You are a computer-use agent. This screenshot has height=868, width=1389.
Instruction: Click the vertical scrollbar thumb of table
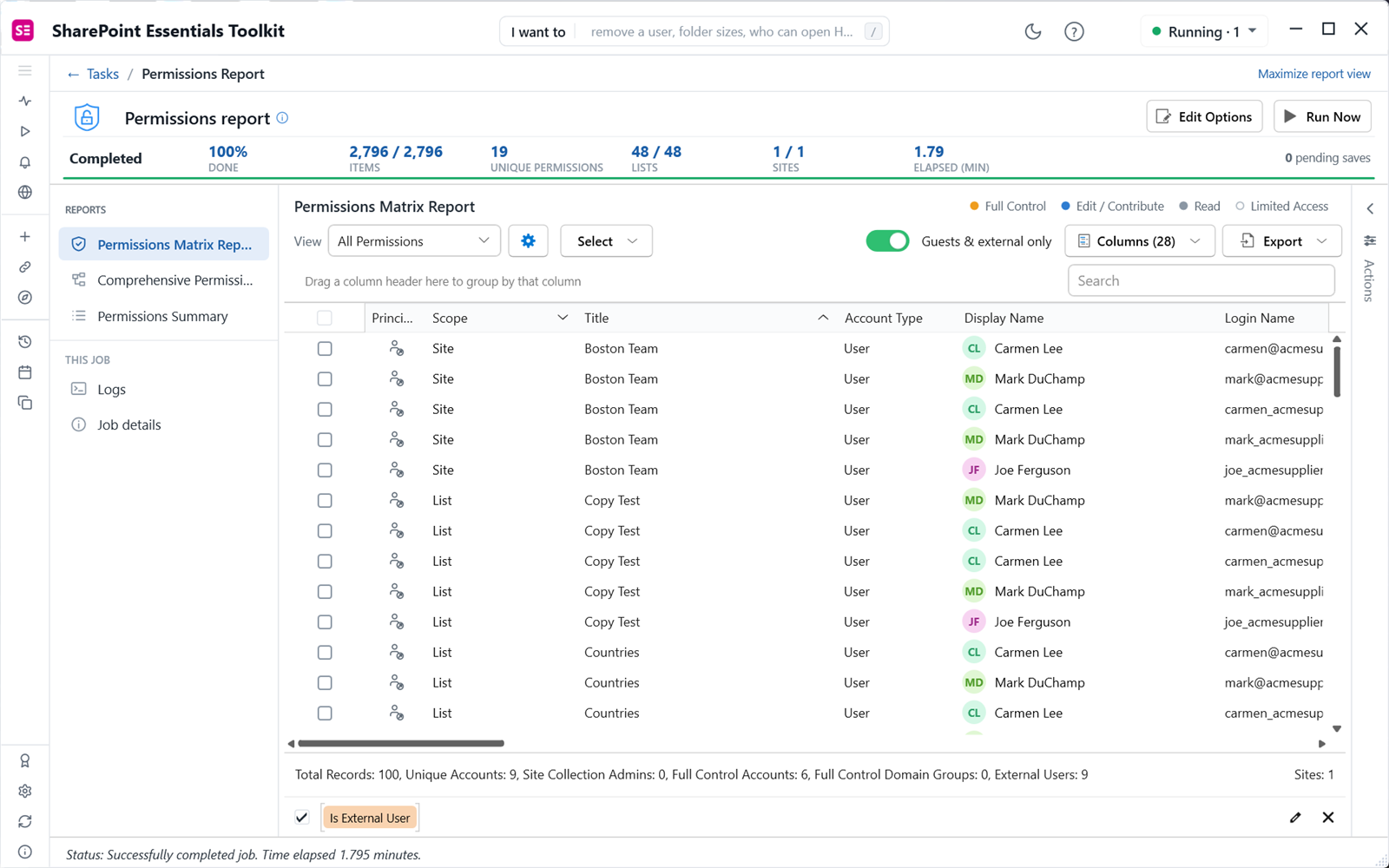point(1337,372)
